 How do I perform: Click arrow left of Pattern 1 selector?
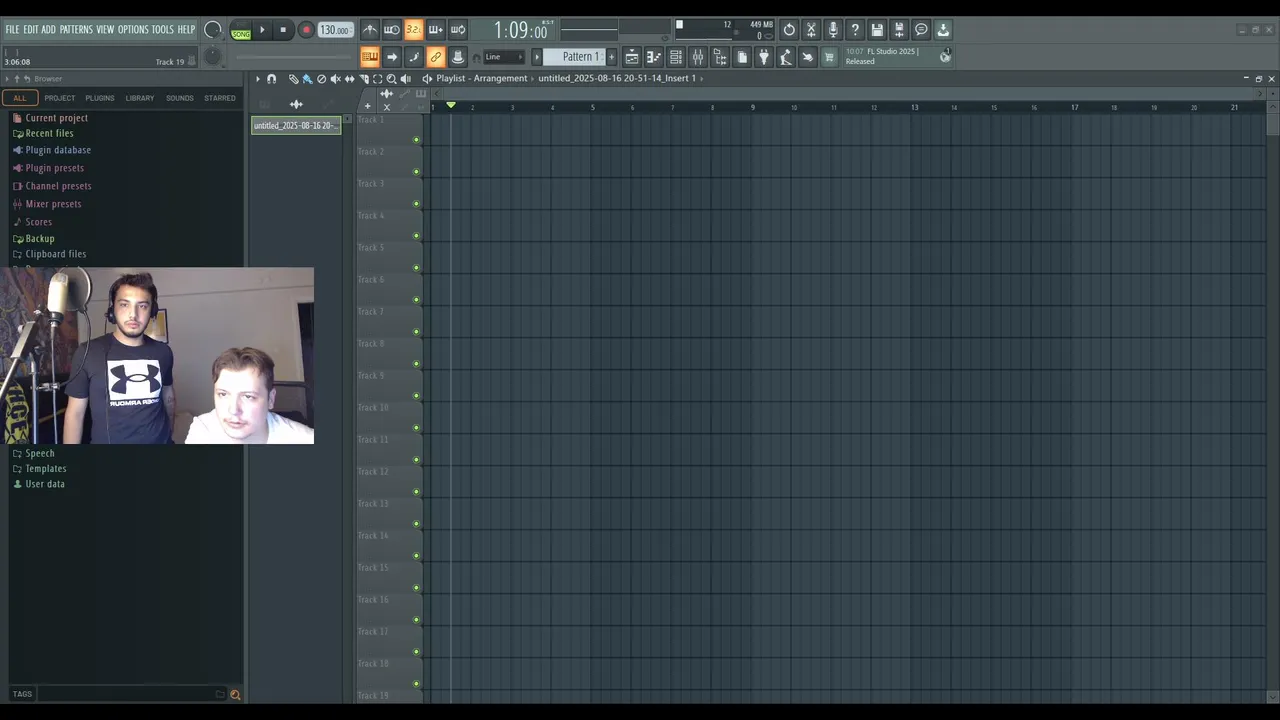(537, 57)
